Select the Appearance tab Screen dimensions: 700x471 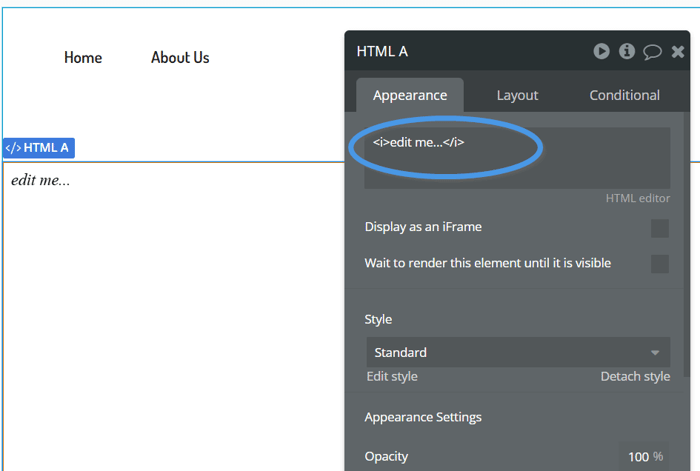tap(410, 95)
